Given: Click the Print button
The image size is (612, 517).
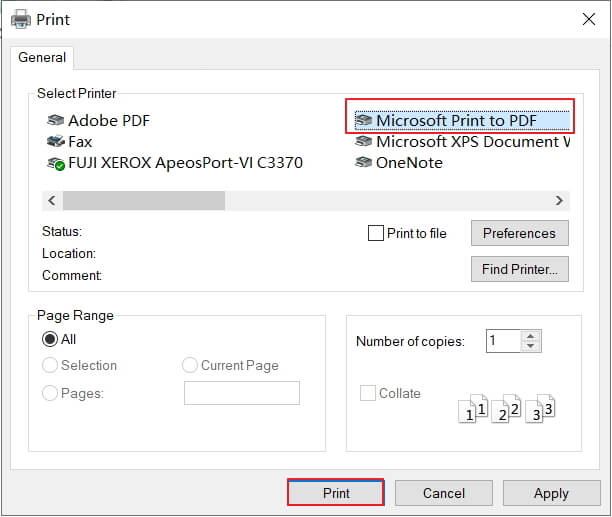Looking at the screenshot, I should 336,493.
